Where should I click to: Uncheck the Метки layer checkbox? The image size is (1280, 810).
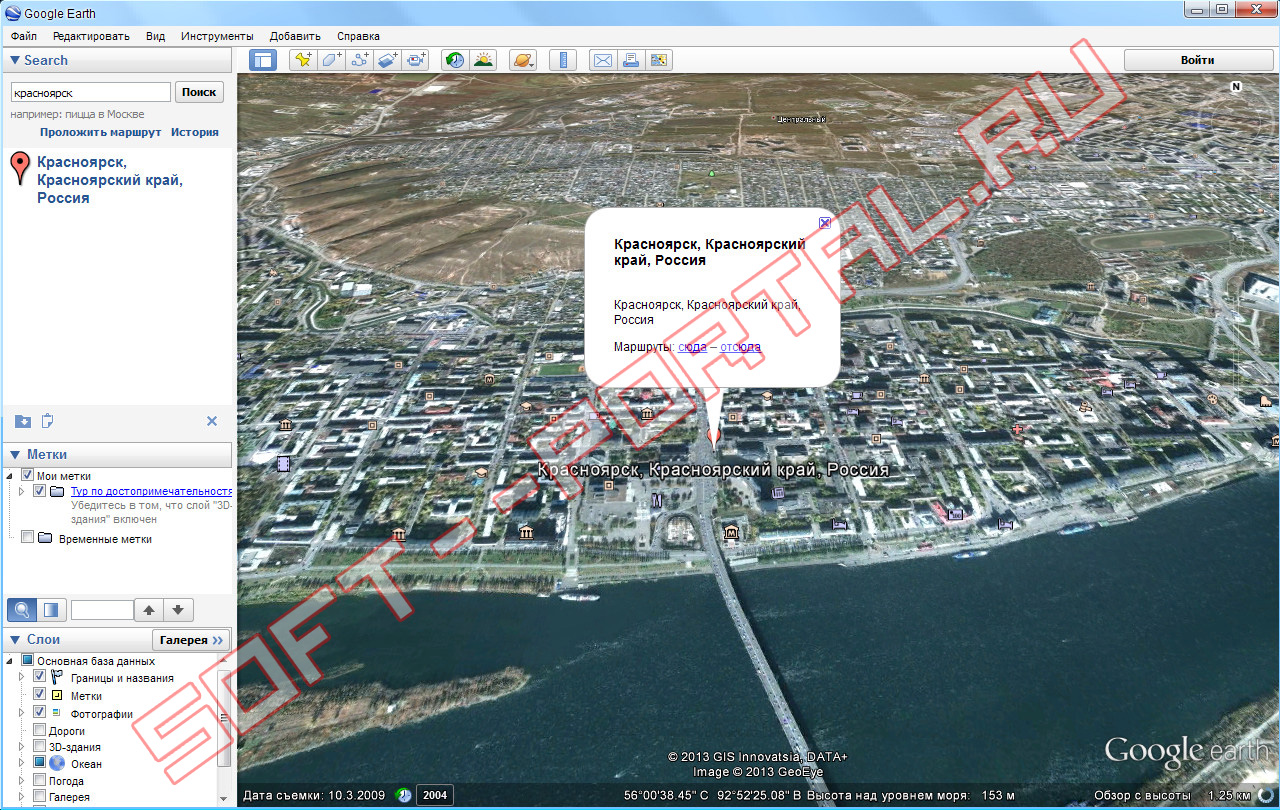click(x=40, y=695)
